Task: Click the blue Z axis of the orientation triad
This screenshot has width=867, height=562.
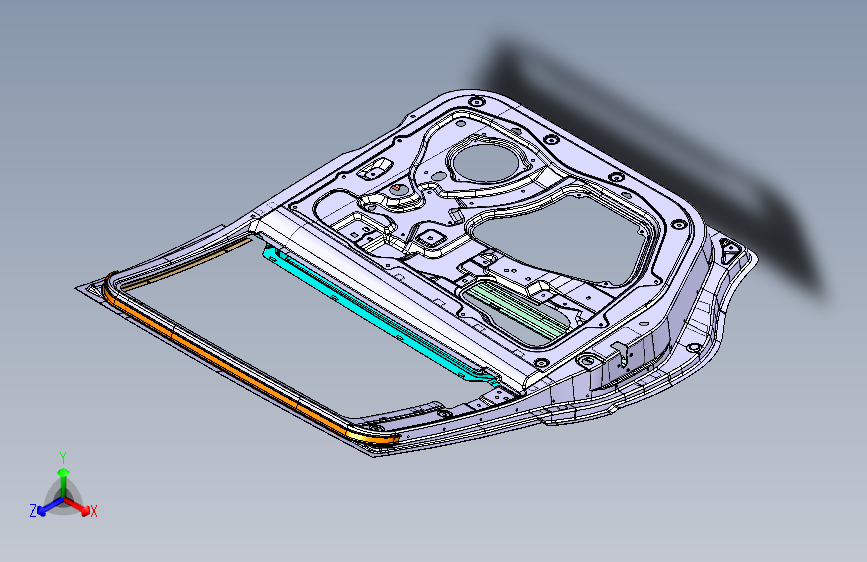Action: [50, 507]
